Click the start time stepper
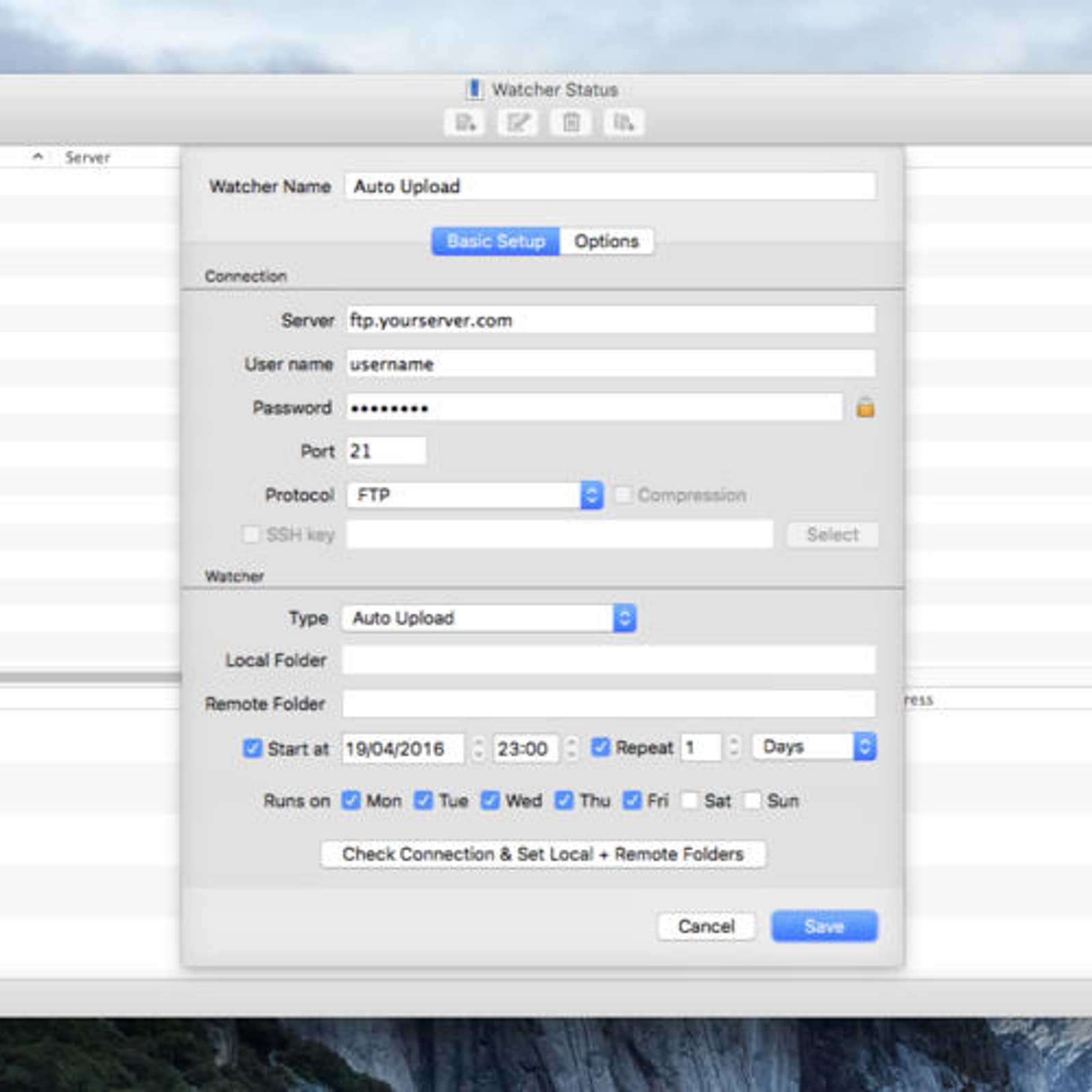The height and width of the screenshot is (1092, 1092). [x=572, y=748]
